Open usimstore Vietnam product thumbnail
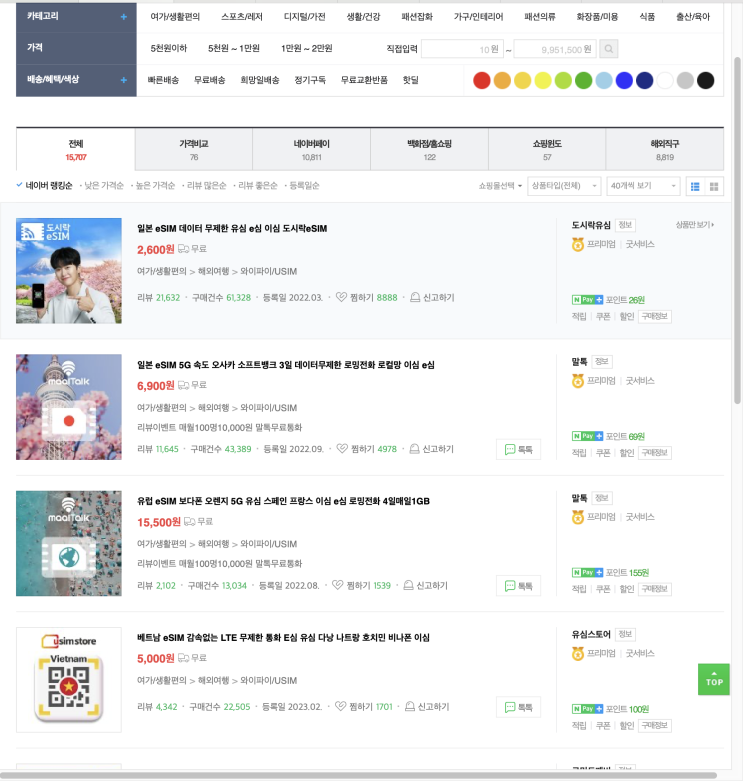The image size is (743, 781). coord(69,680)
